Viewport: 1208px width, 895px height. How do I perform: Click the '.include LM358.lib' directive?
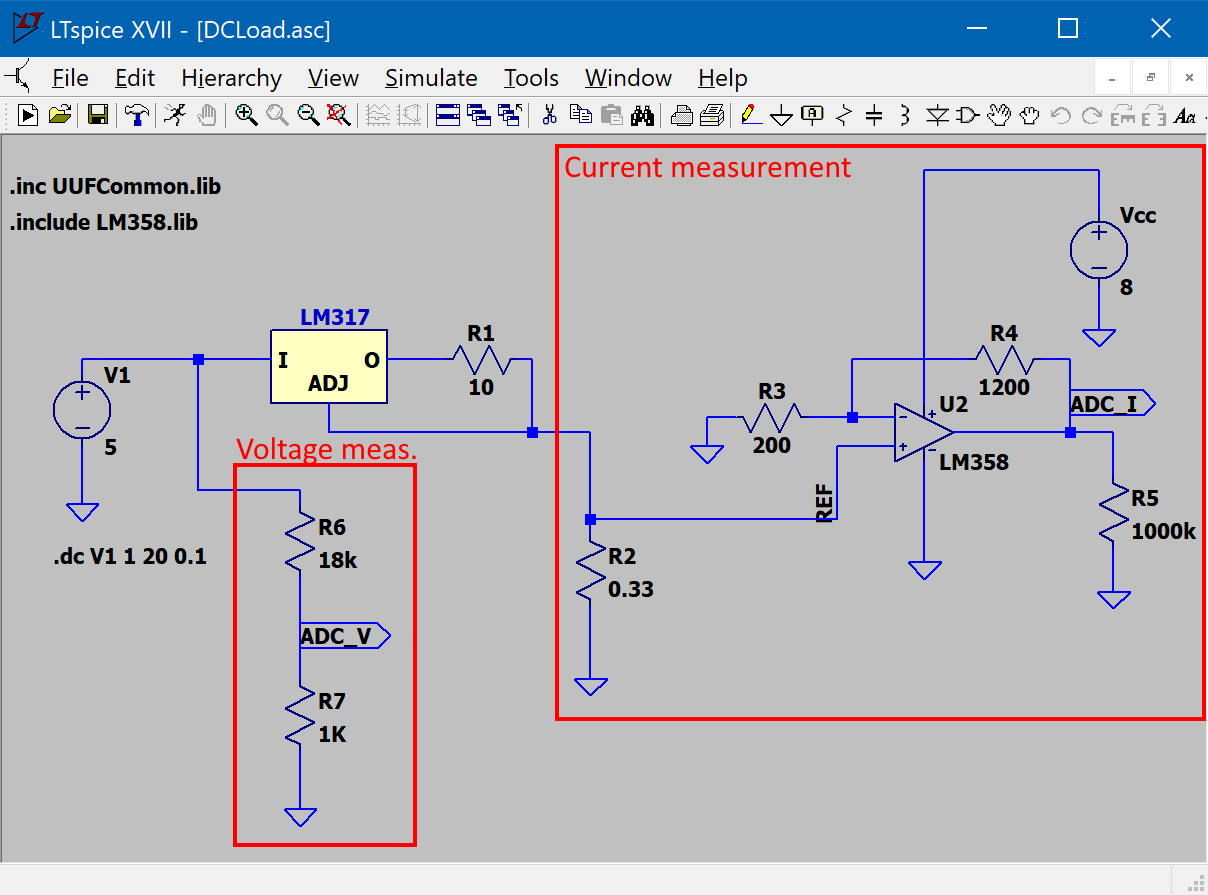coord(104,223)
